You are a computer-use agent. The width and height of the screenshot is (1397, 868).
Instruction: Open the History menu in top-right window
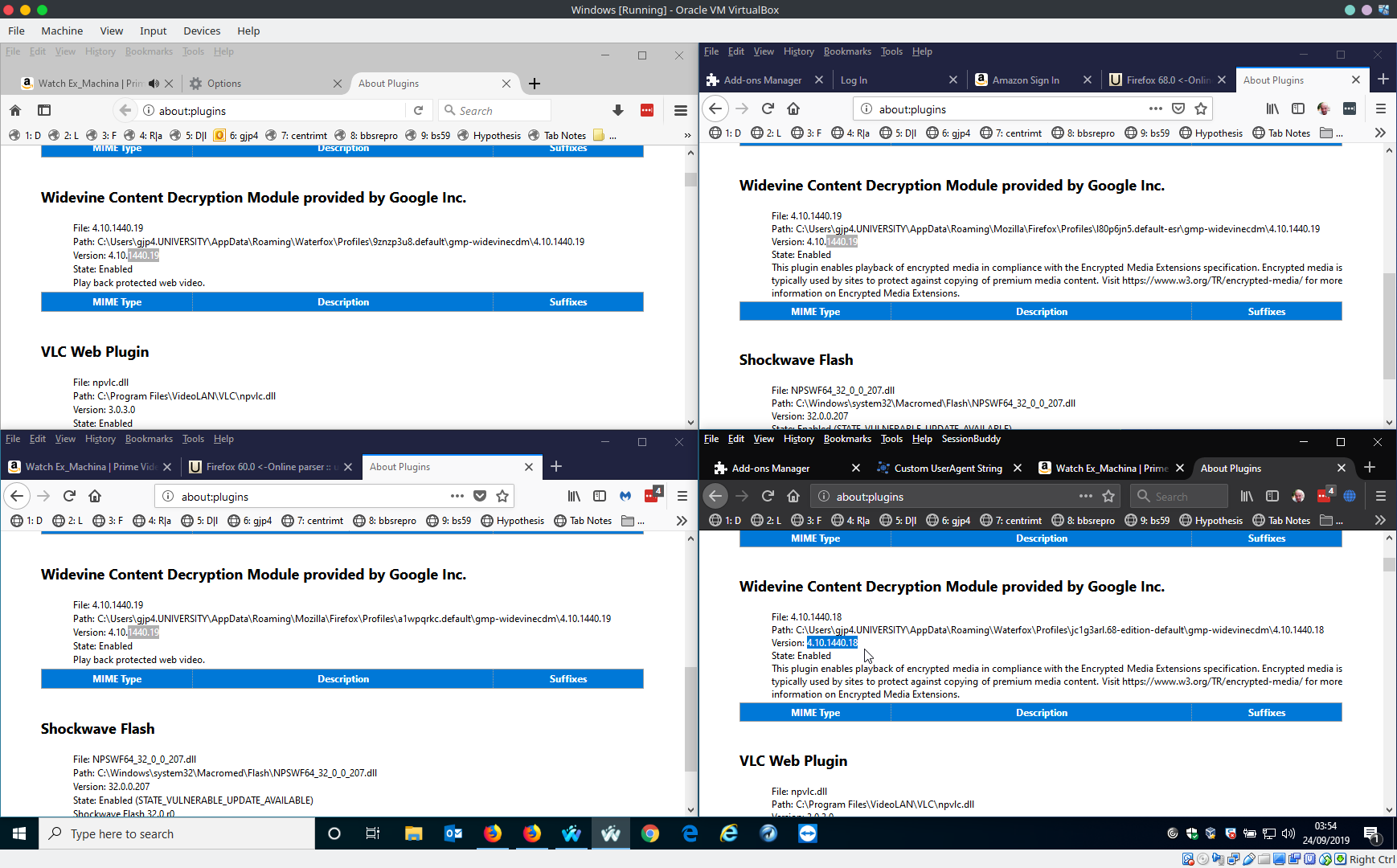[799, 51]
